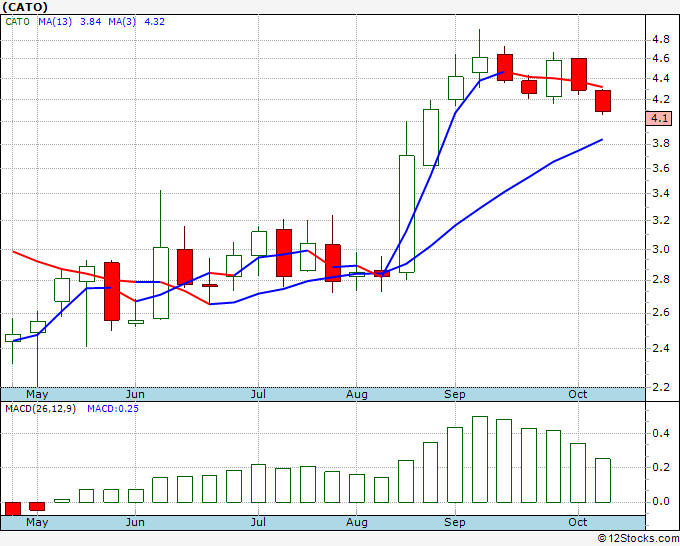Select Jun on the MACD panel time axis
This screenshot has height=546, width=680.
tap(135, 522)
